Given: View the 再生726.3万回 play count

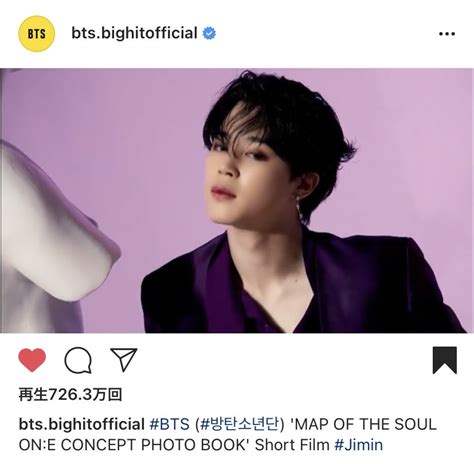Looking at the screenshot, I should [x=70, y=395].
